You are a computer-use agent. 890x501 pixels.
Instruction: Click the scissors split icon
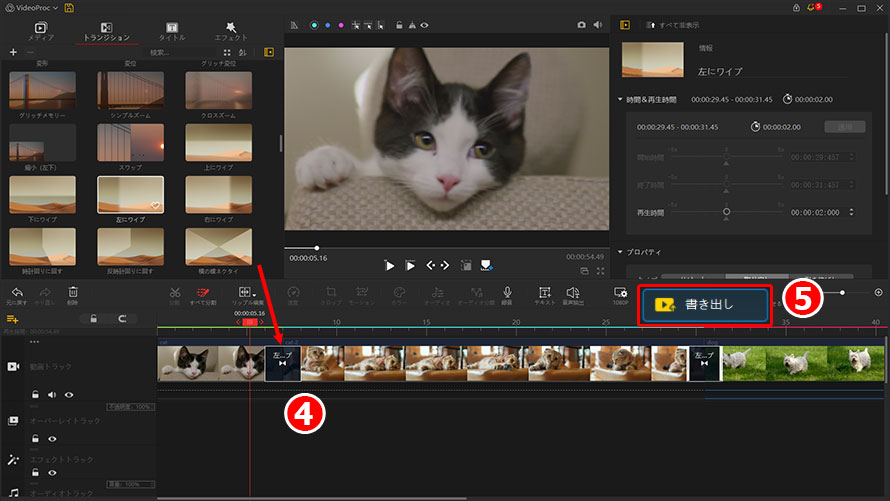[x=175, y=295]
